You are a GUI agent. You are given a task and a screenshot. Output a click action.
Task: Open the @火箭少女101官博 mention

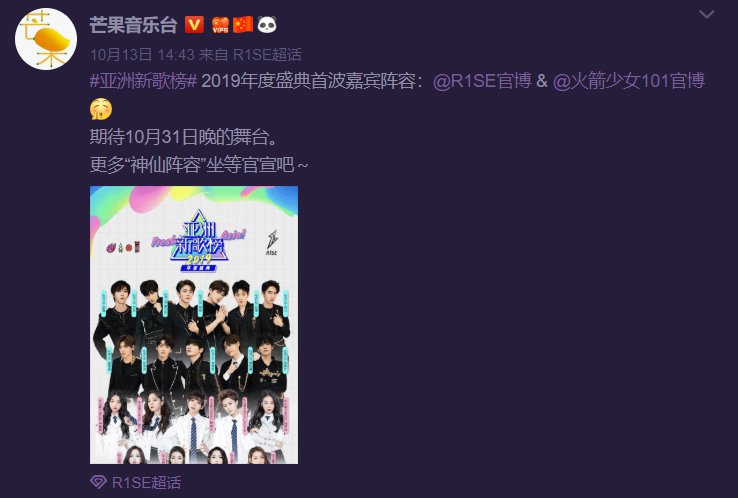628,81
